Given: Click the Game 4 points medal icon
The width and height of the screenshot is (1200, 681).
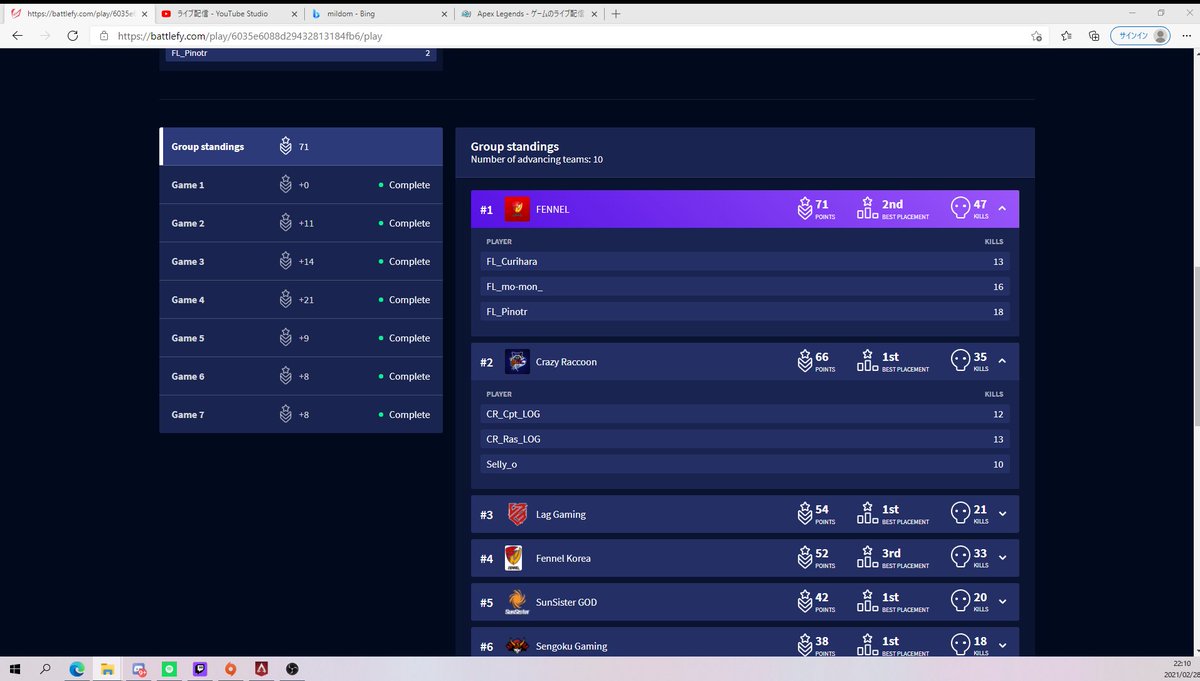Looking at the screenshot, I should 286,299.
